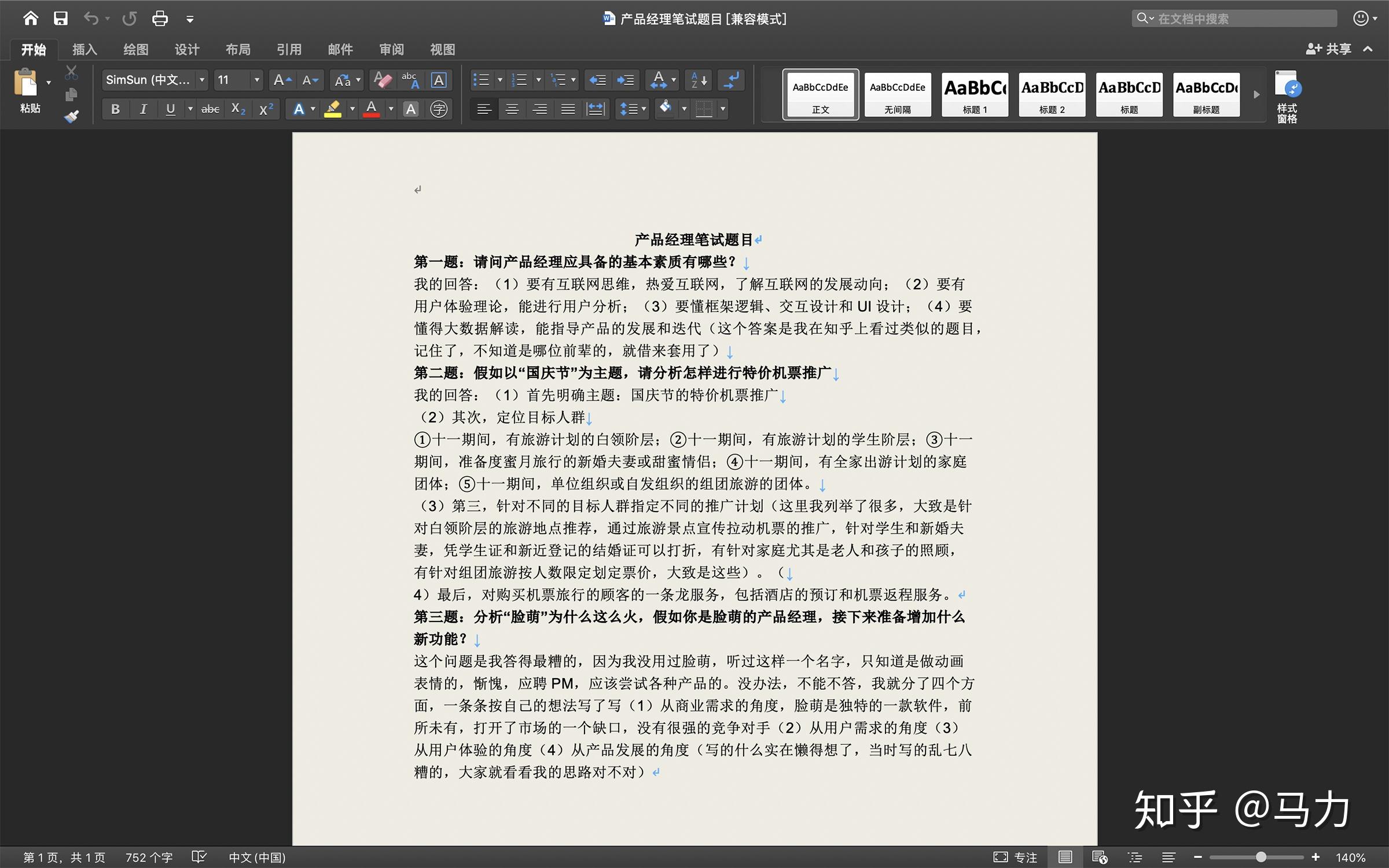Open the 设计 ribbon tab
Screen dimensions: 1389x868
[x=187, y=49]
